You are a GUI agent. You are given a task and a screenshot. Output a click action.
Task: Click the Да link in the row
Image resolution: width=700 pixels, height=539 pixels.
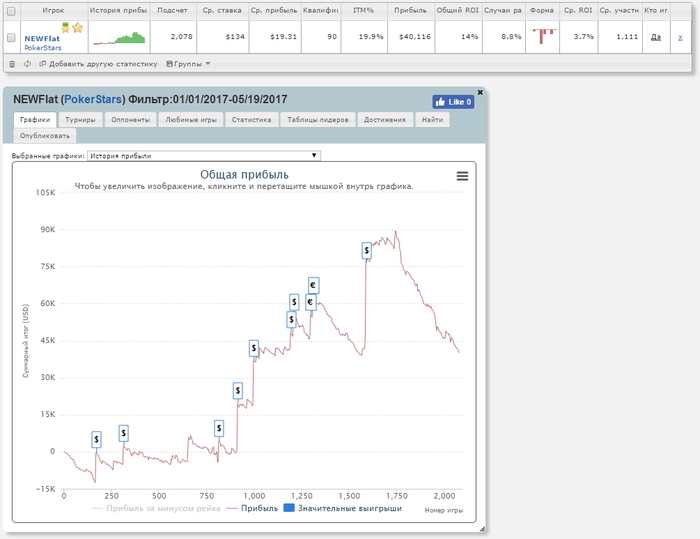coord(656,37)
